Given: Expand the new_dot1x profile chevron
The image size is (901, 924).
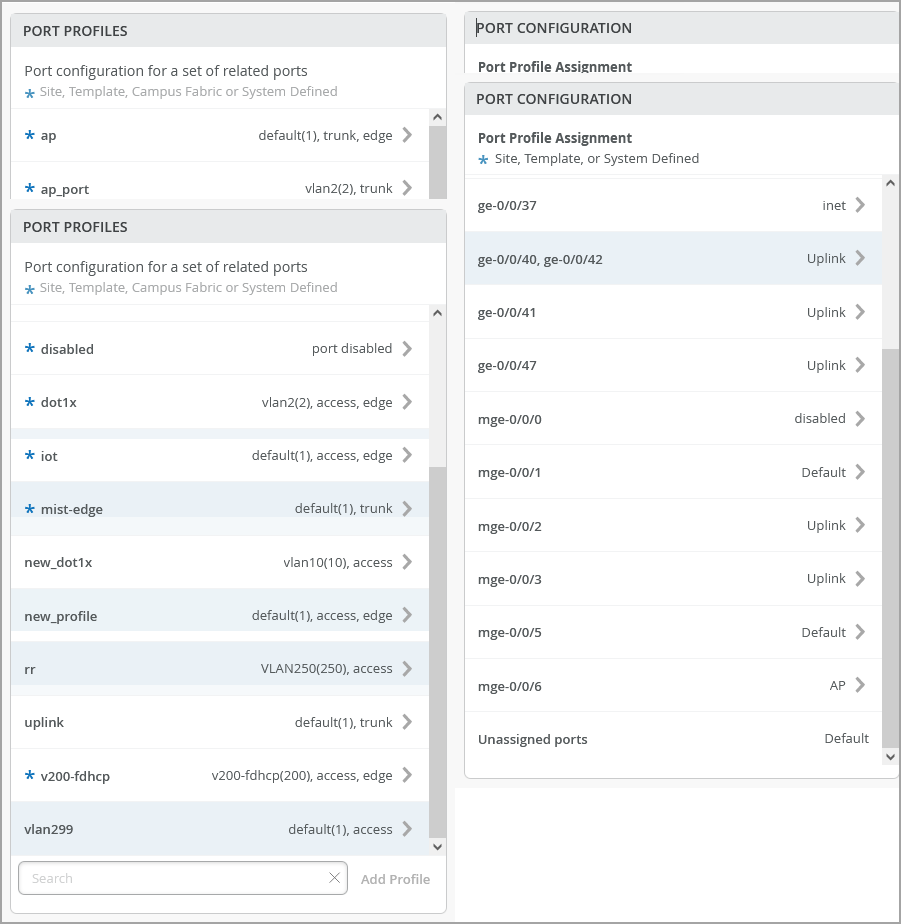Looking at the screenshot, I should point(407,562).
